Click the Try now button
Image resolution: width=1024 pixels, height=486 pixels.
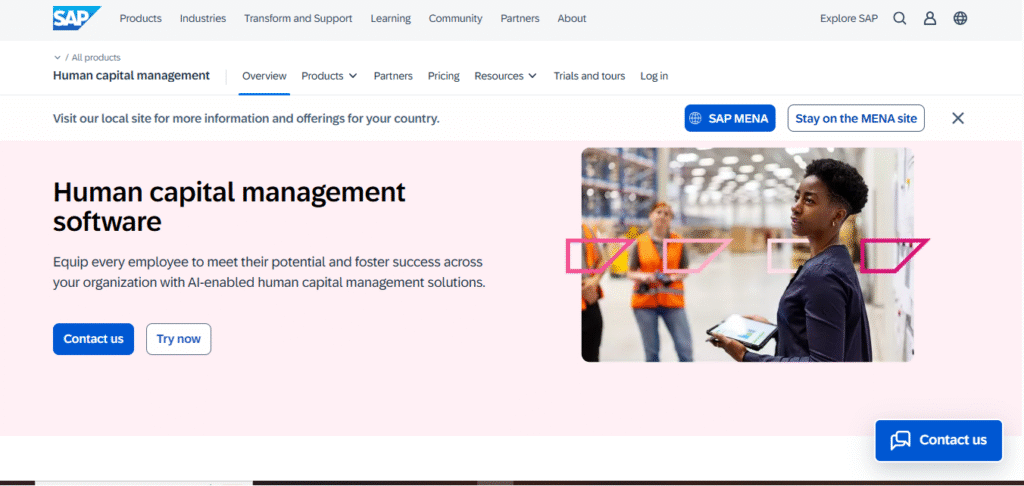pos(178,339)
